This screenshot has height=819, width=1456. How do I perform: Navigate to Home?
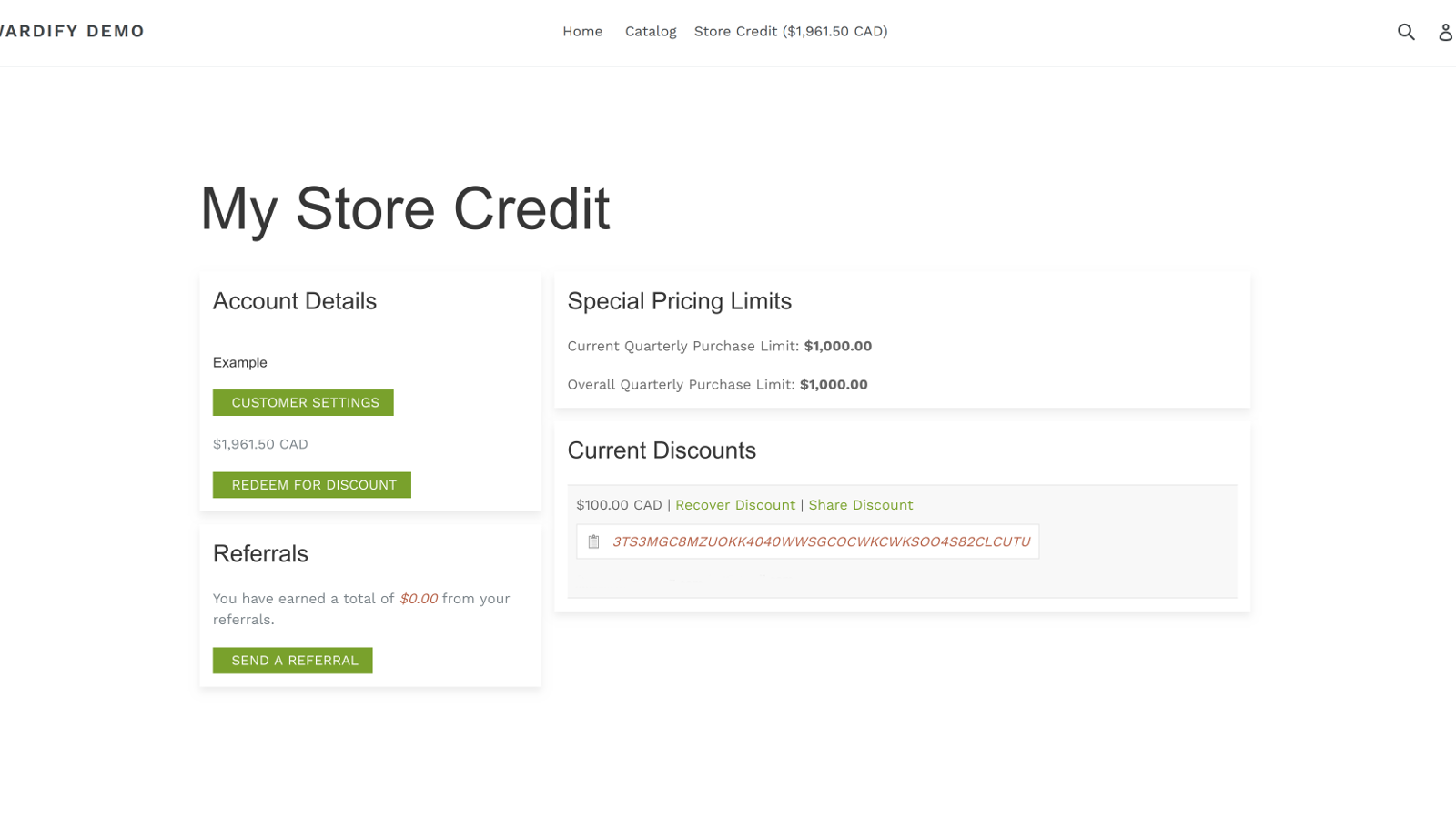(581, 31)
